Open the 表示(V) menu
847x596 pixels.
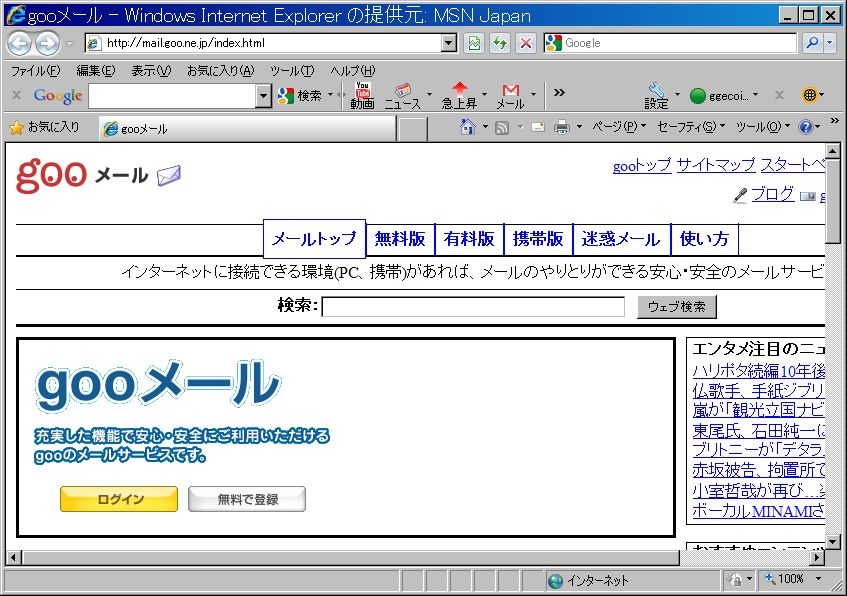(x=151, y=71)
